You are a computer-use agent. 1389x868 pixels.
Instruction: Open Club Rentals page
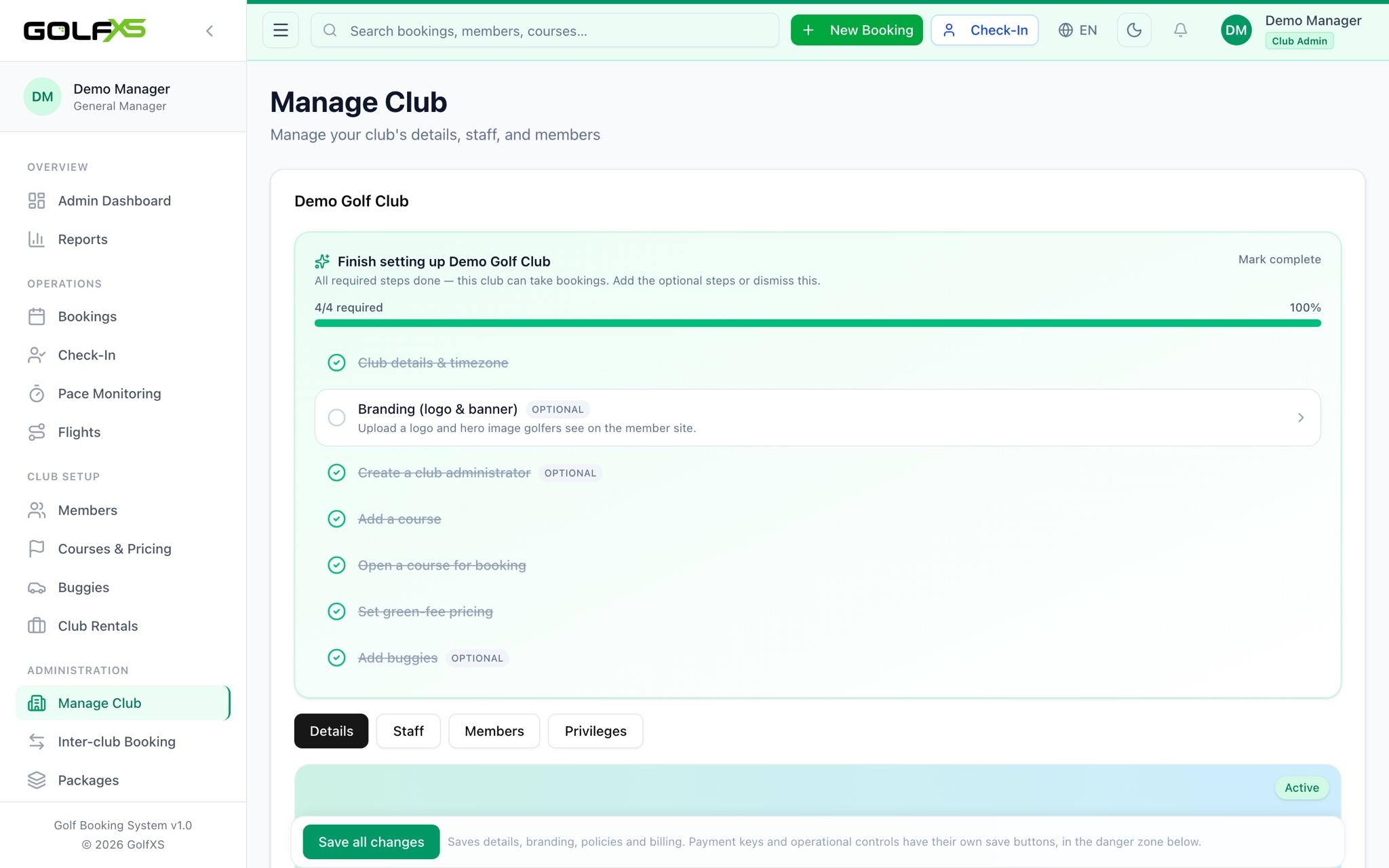pyautogui.click(x=123, y=627)
